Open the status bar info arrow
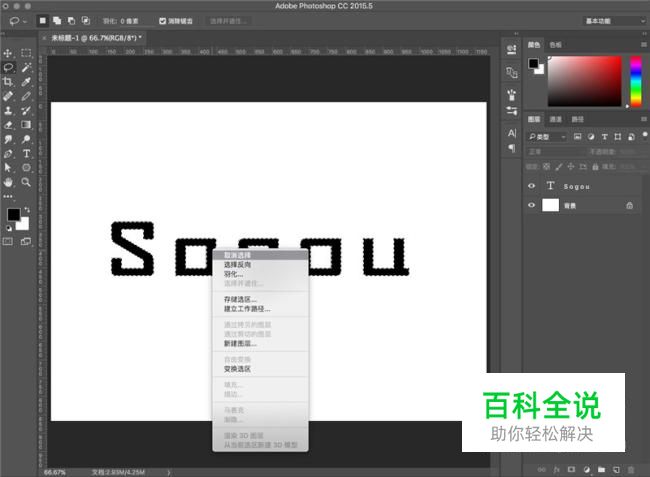The width and height of the screenshot is (650, 477). point(169,472)
